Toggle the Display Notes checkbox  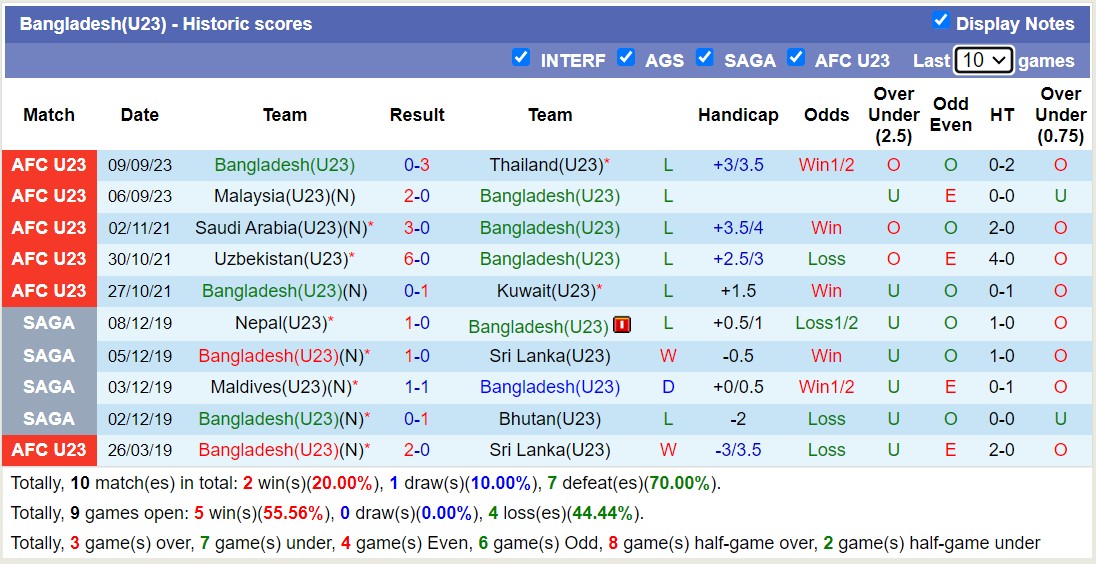[940, 21]
